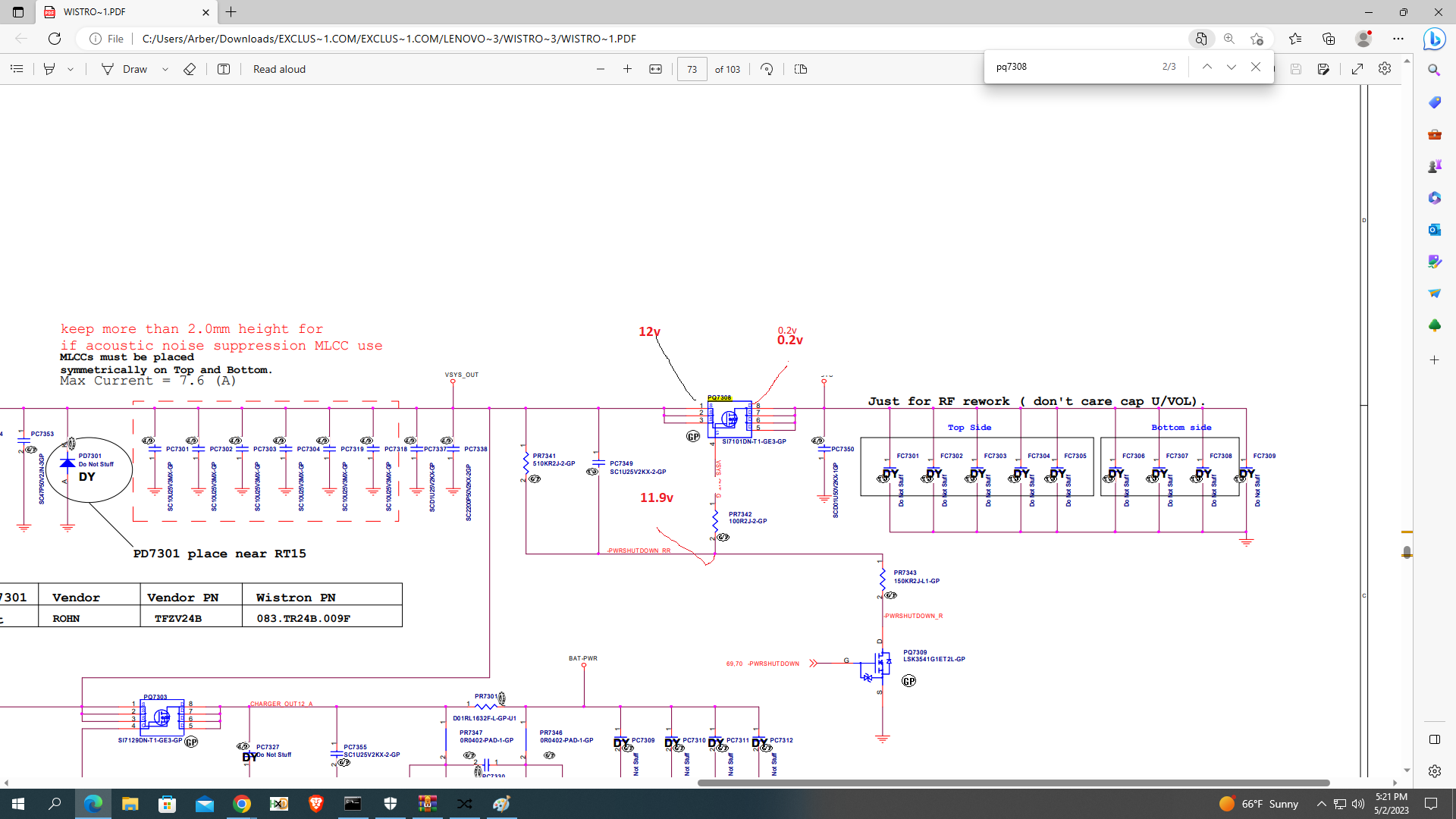Click the Add text tool
The height and width of the screenshot is (819, 1456).
tap(224, 69)
